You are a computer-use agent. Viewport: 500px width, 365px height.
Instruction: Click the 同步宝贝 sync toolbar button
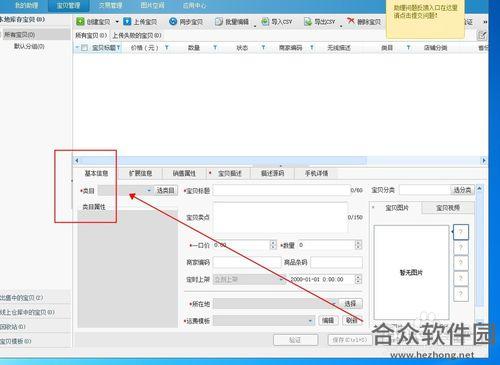pos(186,22)
